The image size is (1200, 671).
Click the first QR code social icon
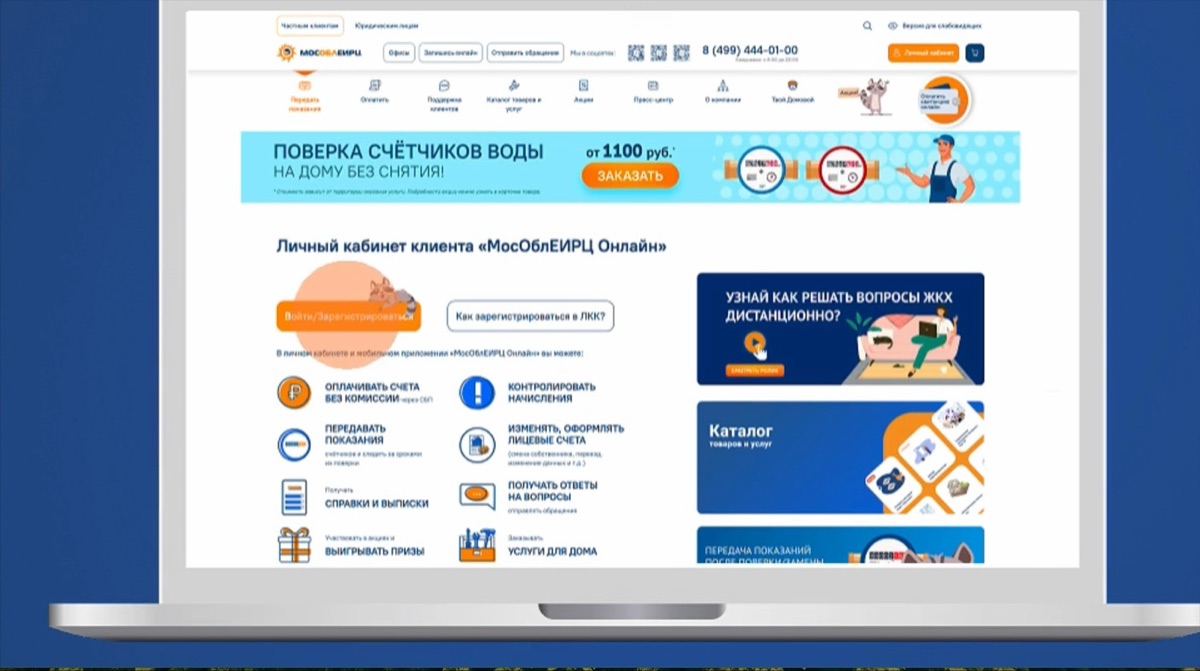(x=636, y=53)
